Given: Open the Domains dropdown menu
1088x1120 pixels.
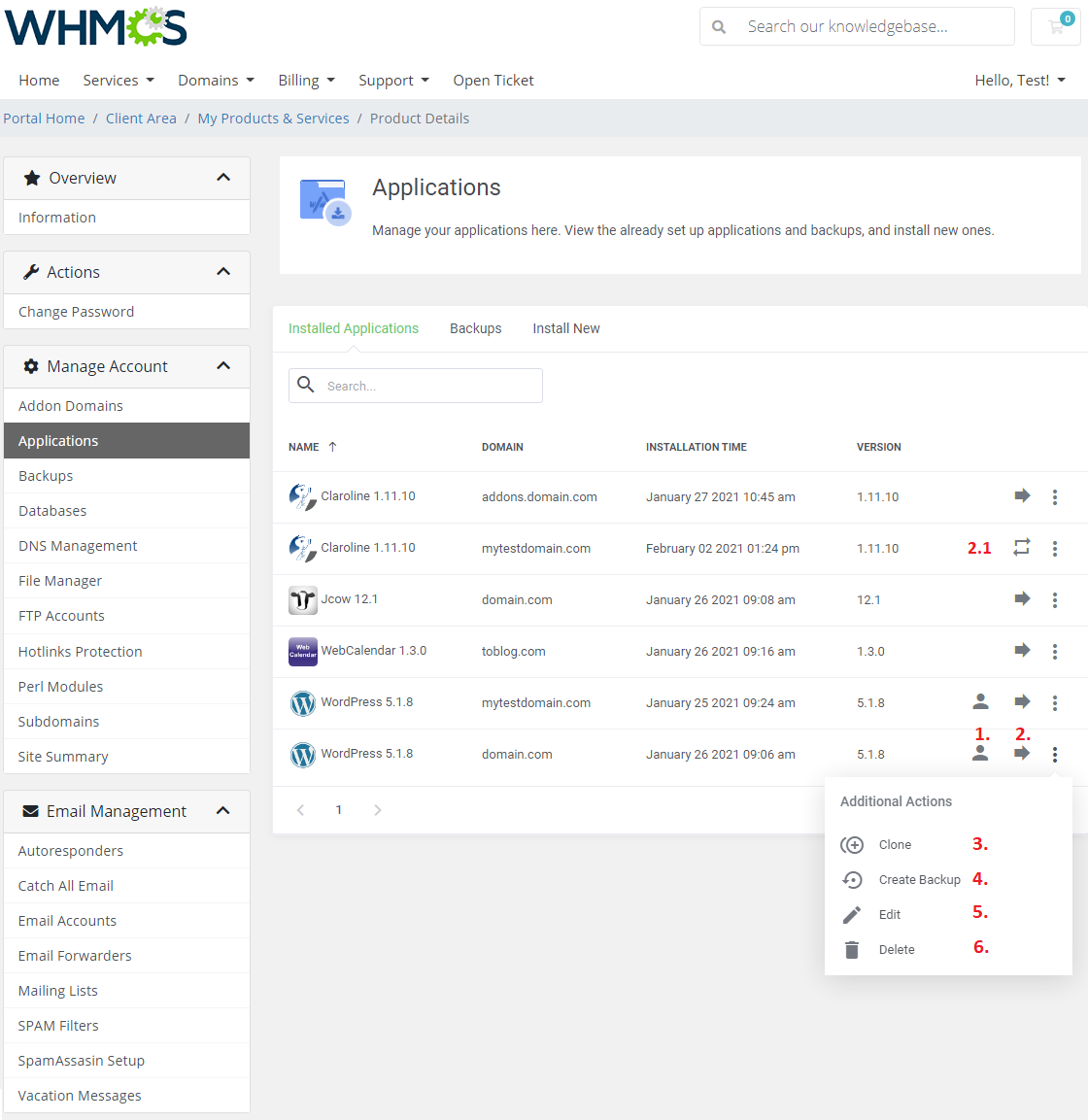Looking at the screenshot, I should point(217,80).
